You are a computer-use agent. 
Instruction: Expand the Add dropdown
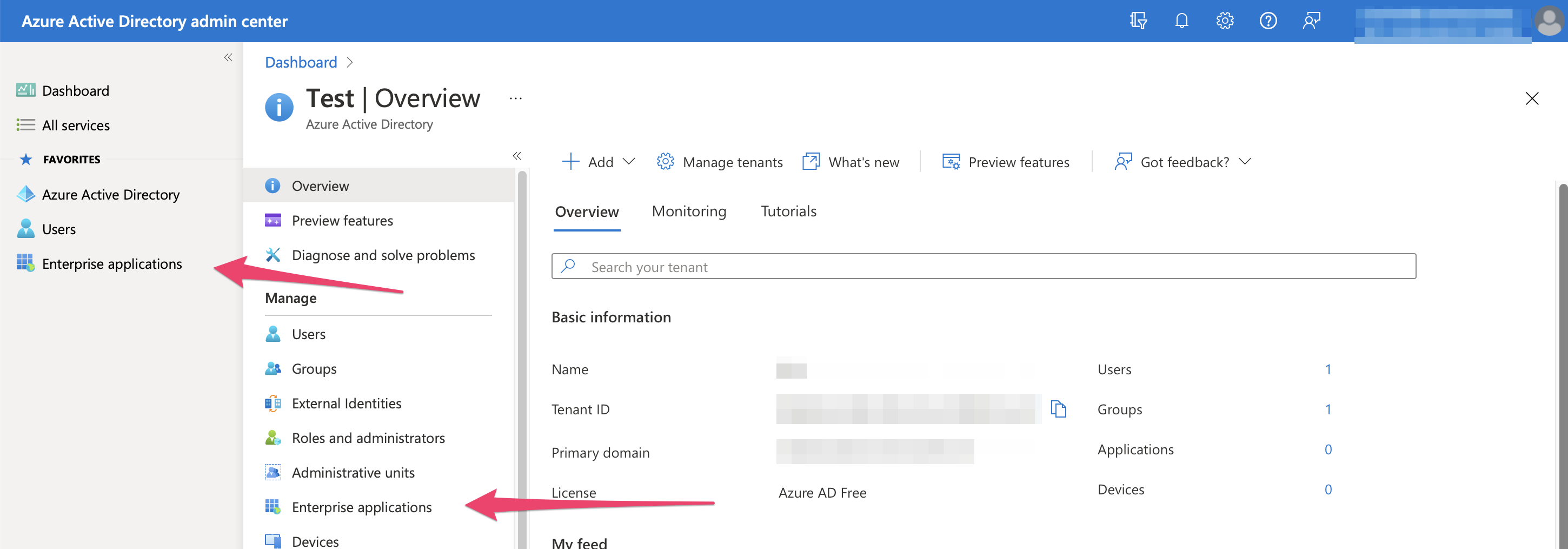[x=599, y=162]
